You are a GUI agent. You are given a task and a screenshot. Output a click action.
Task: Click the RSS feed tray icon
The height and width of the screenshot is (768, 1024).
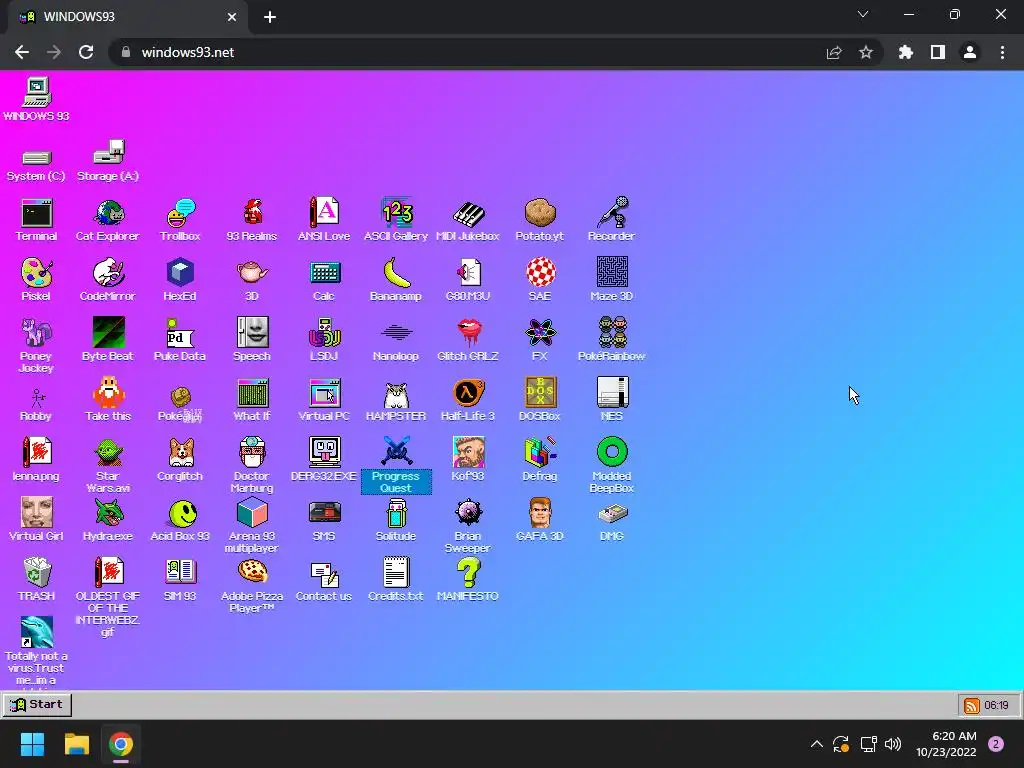[x=972, y=705]
